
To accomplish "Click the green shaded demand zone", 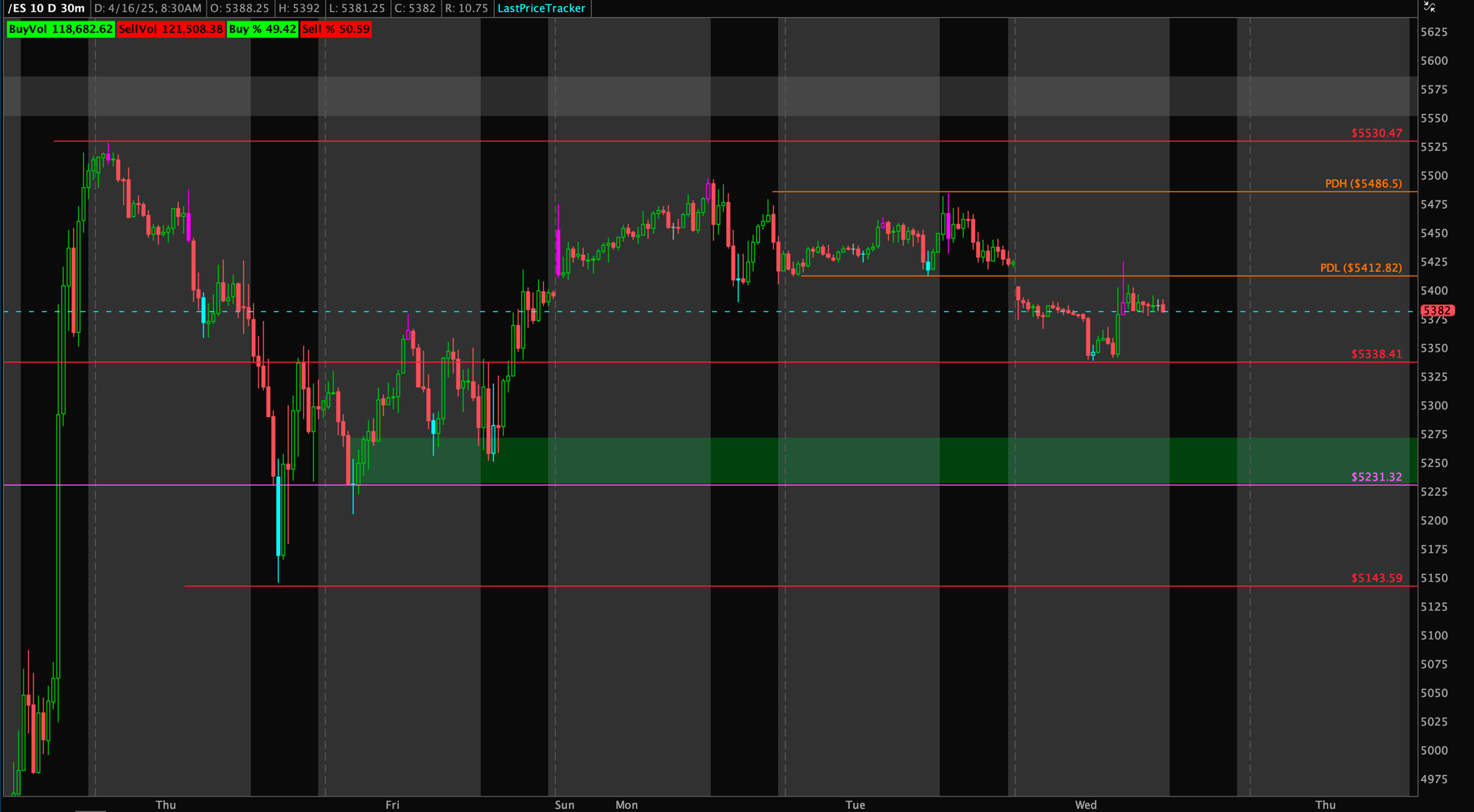I will click(811, 461).
